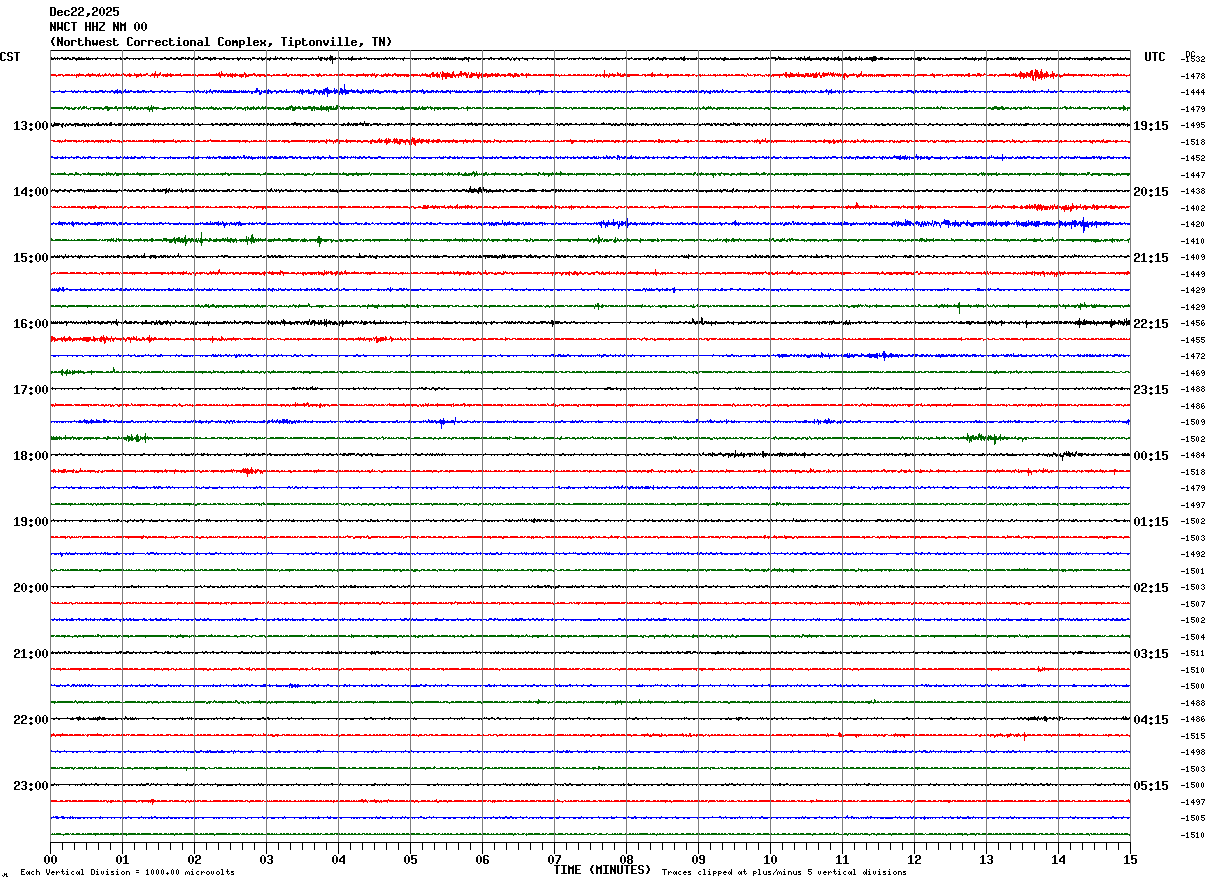Select the CST timezone label
Screen dimensions: 1210x886
(10, 57)
